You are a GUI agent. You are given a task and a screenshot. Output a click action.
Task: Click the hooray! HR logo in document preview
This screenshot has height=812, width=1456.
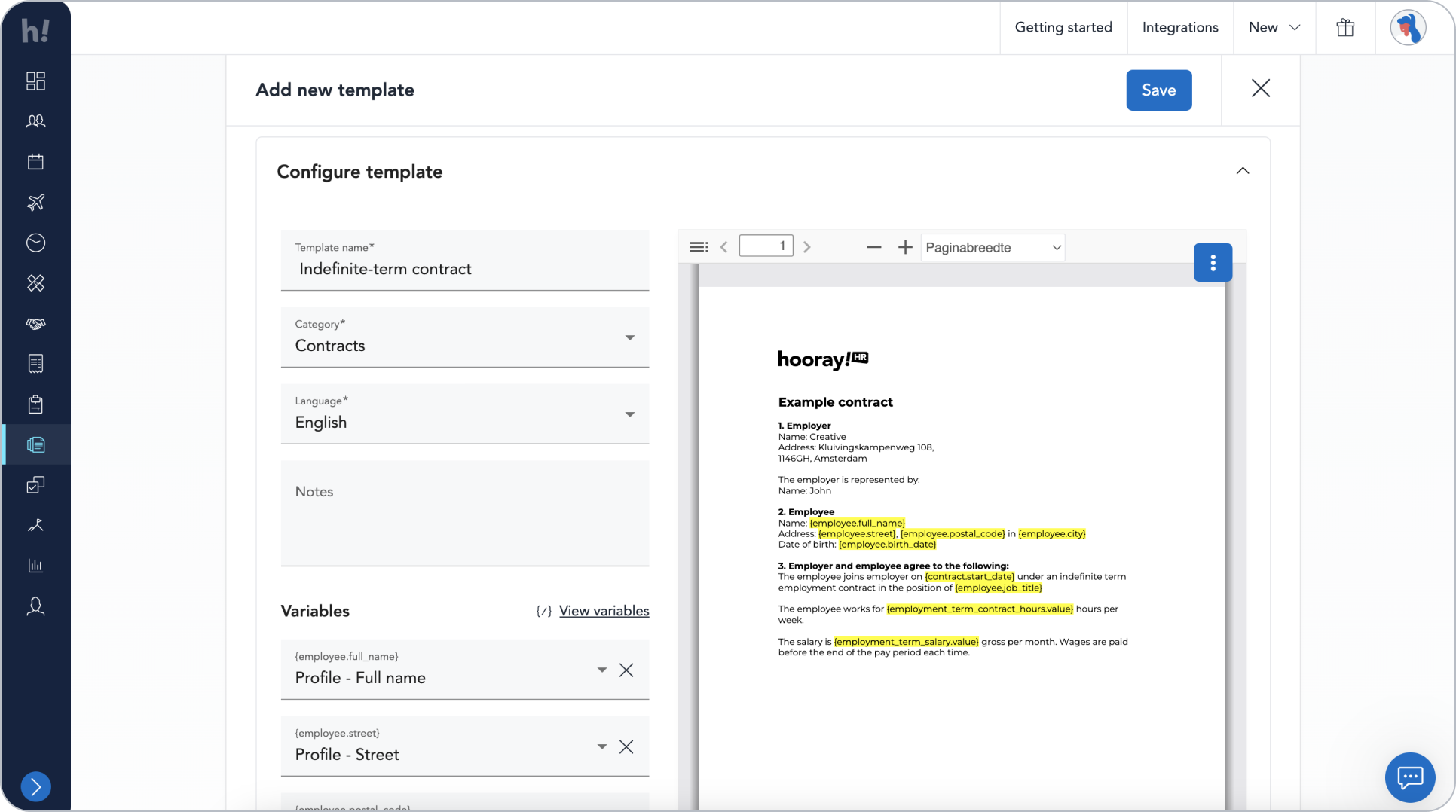coord(823,360)
